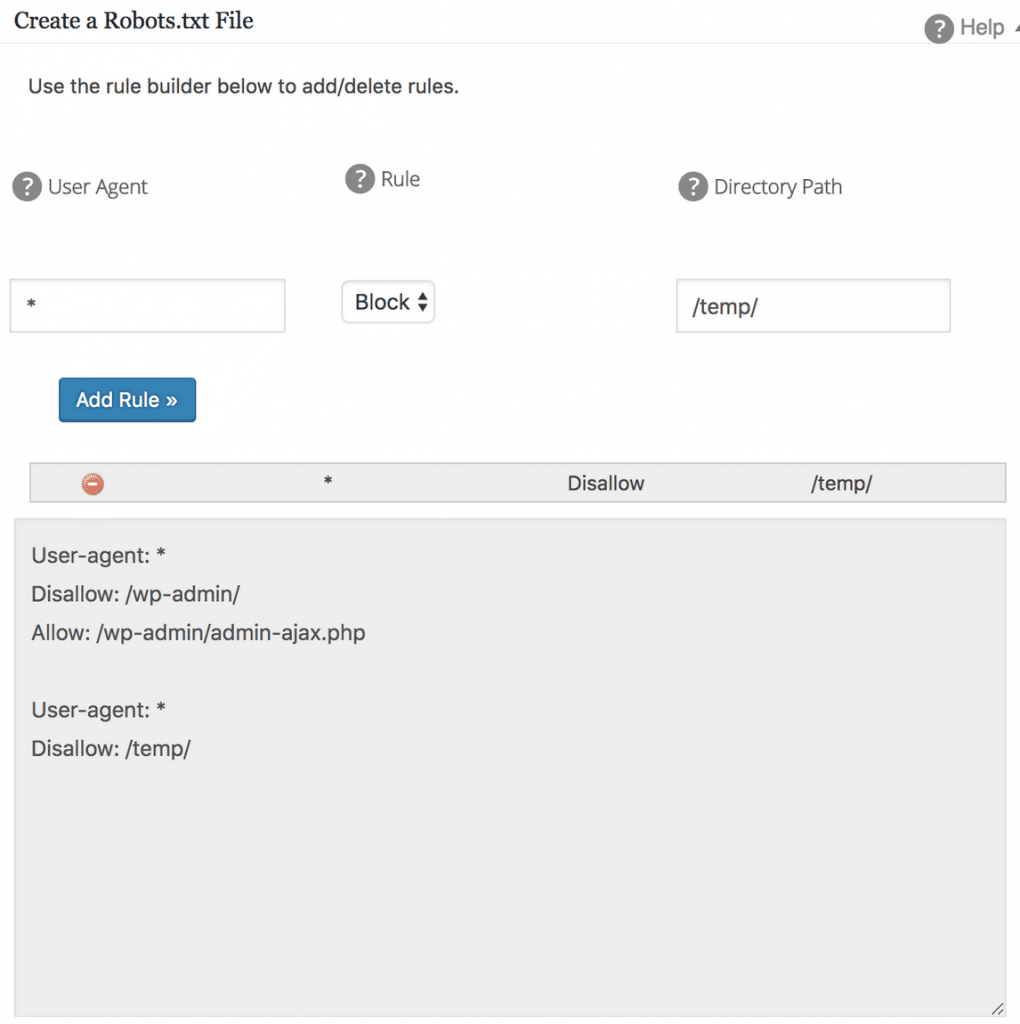Image resolution: width=1020 pixels, height=1024 pixels.
Task: Click the up-down arrows on Block selector
Action: point(422,302)
